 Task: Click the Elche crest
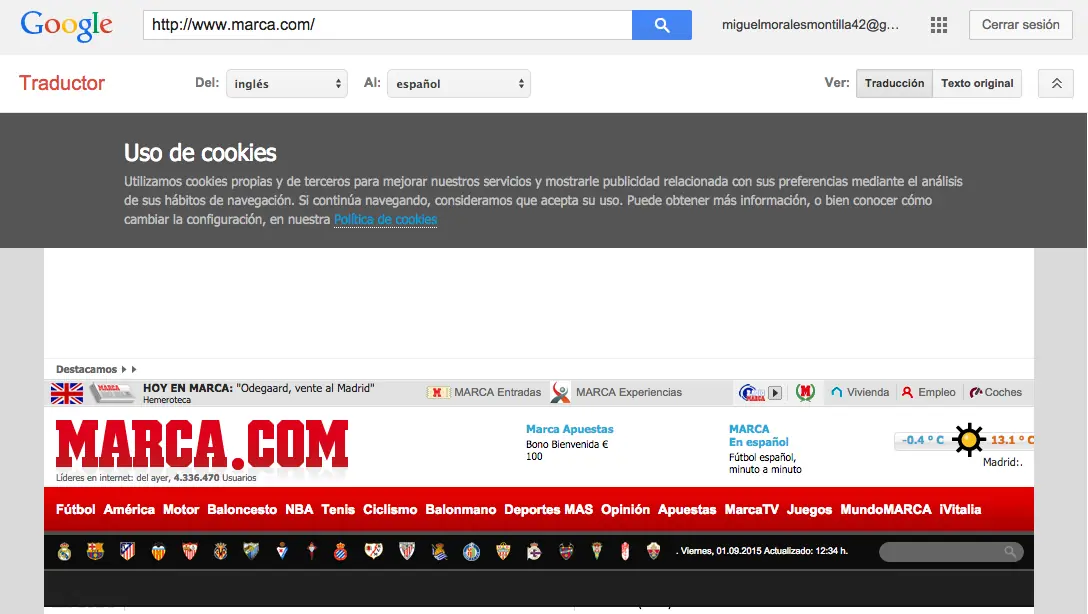tap(653, 551)
